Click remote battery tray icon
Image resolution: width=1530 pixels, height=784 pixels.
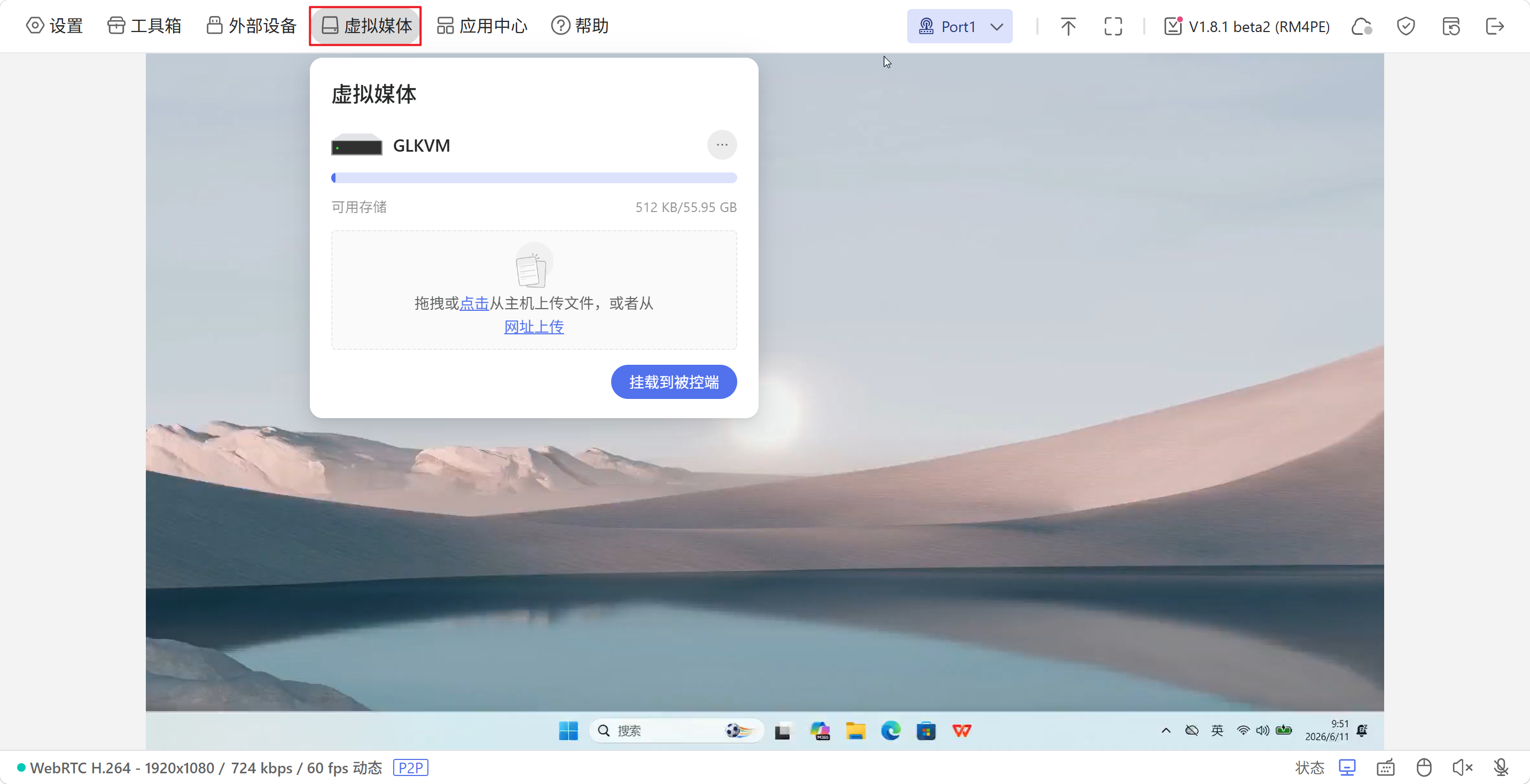click(1284, 730)
